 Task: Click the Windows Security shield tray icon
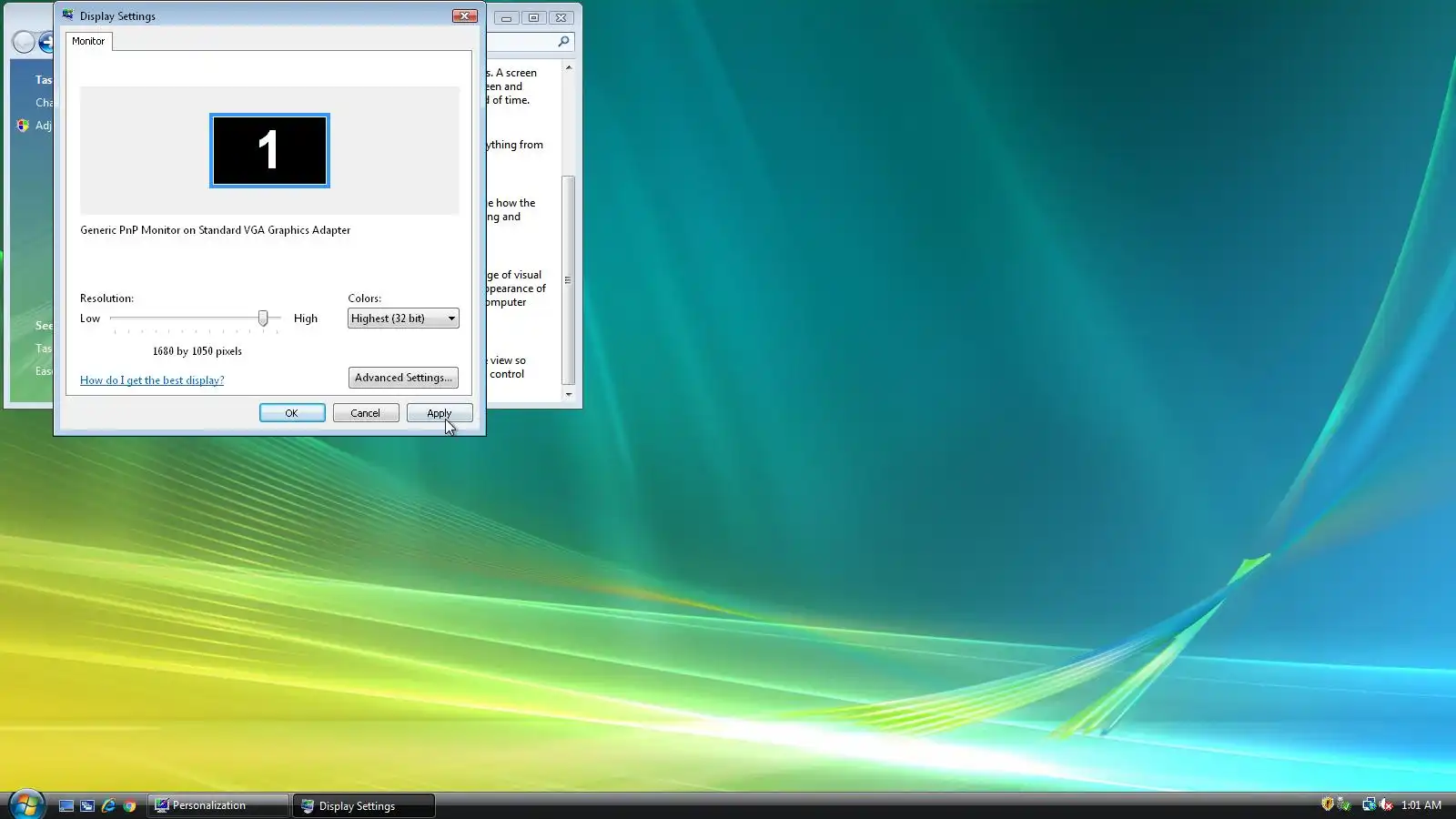tap(1327, 804)
